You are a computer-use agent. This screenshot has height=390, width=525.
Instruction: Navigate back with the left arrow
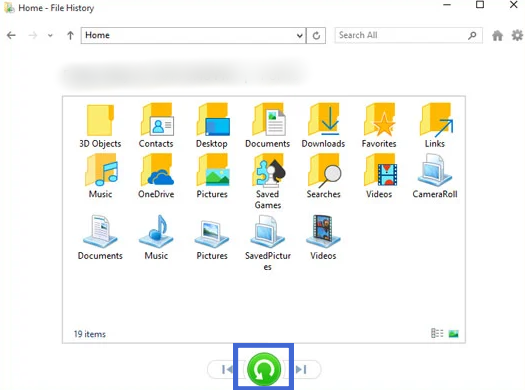pos(11,35)
